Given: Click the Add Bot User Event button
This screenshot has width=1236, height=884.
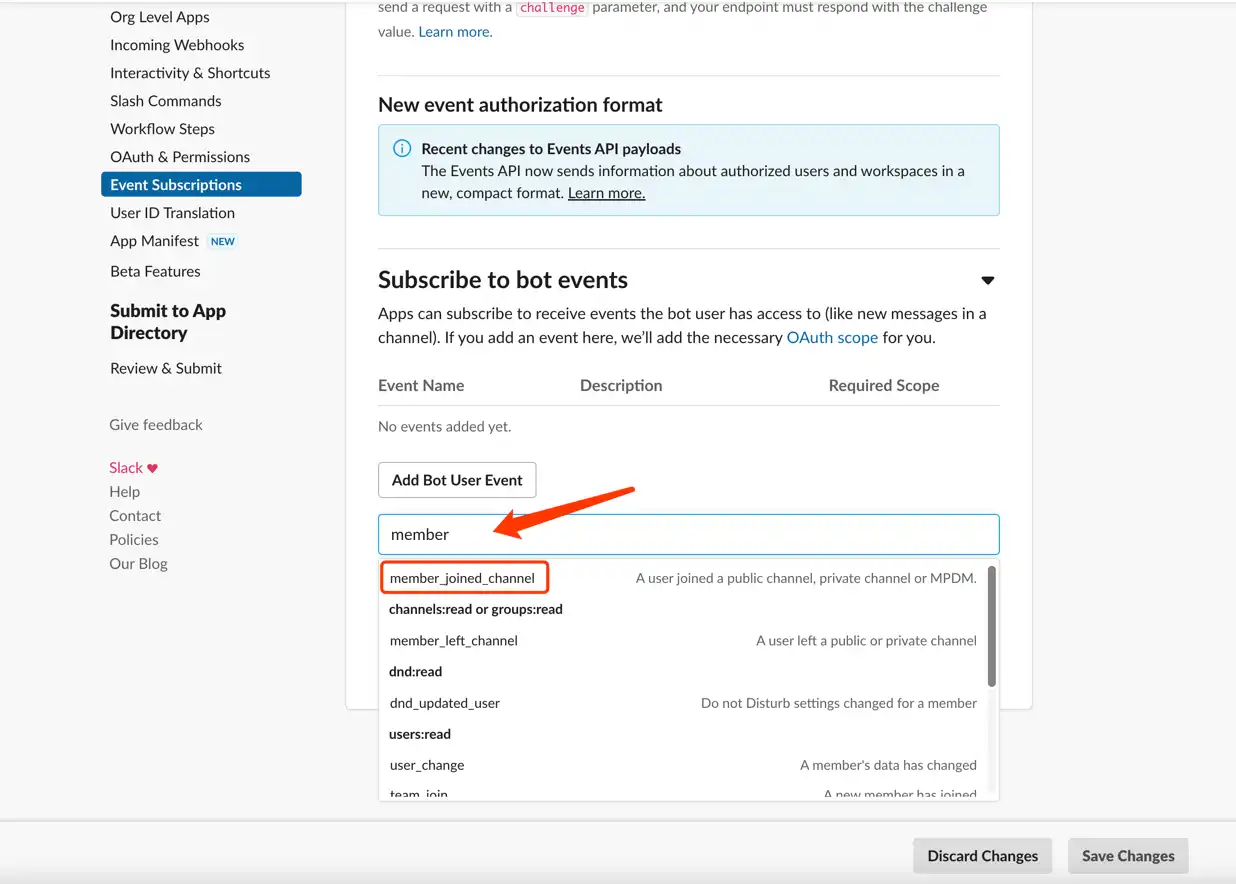Looking at the screenshot, I should 457,480.
